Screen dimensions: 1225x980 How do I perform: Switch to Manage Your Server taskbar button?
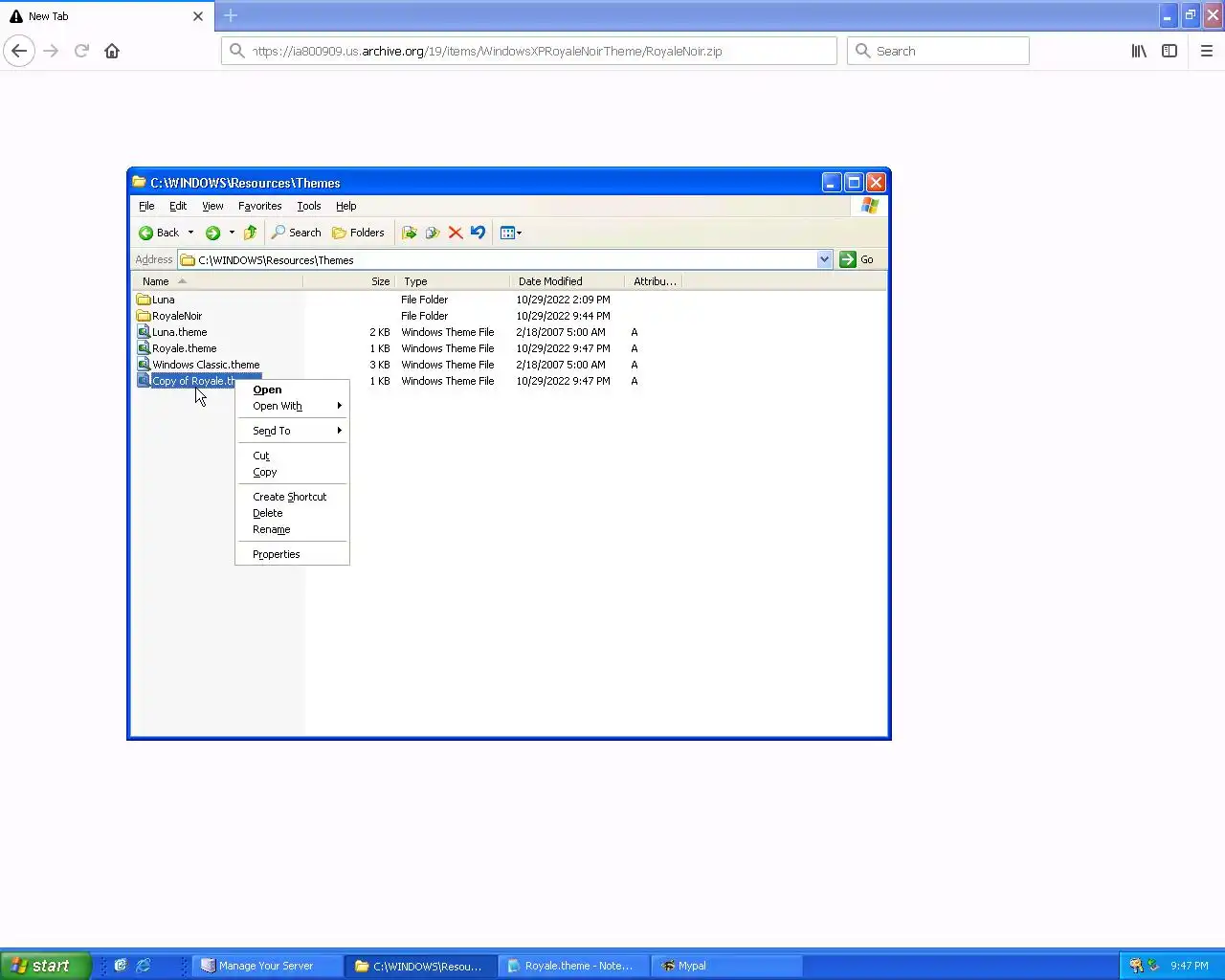coord(269,966)
